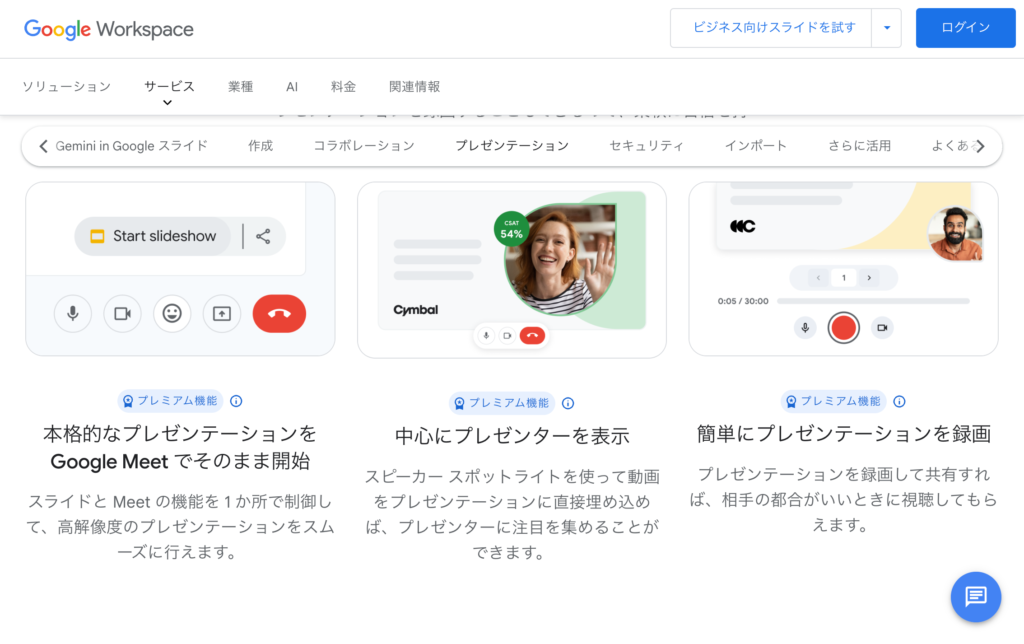Select the プレゼンテーション section tab
Image resolution: width=1024 pixels, height=644 pixels.
(512, 146)
